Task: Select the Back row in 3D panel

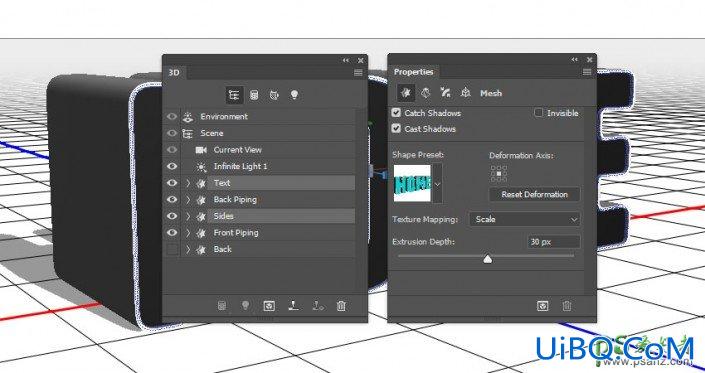Action: (268, 249)
